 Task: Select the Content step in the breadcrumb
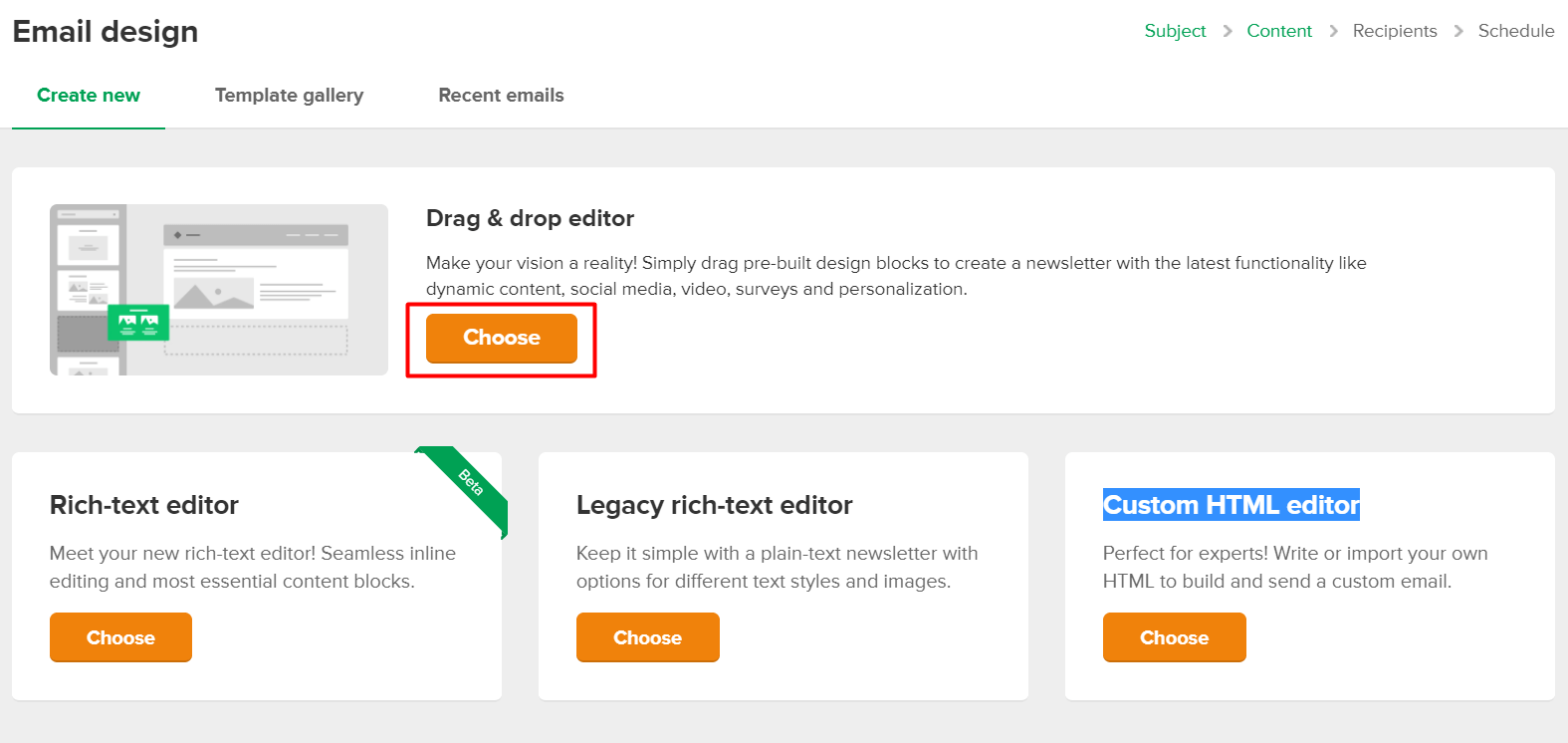coord(1279,31)
